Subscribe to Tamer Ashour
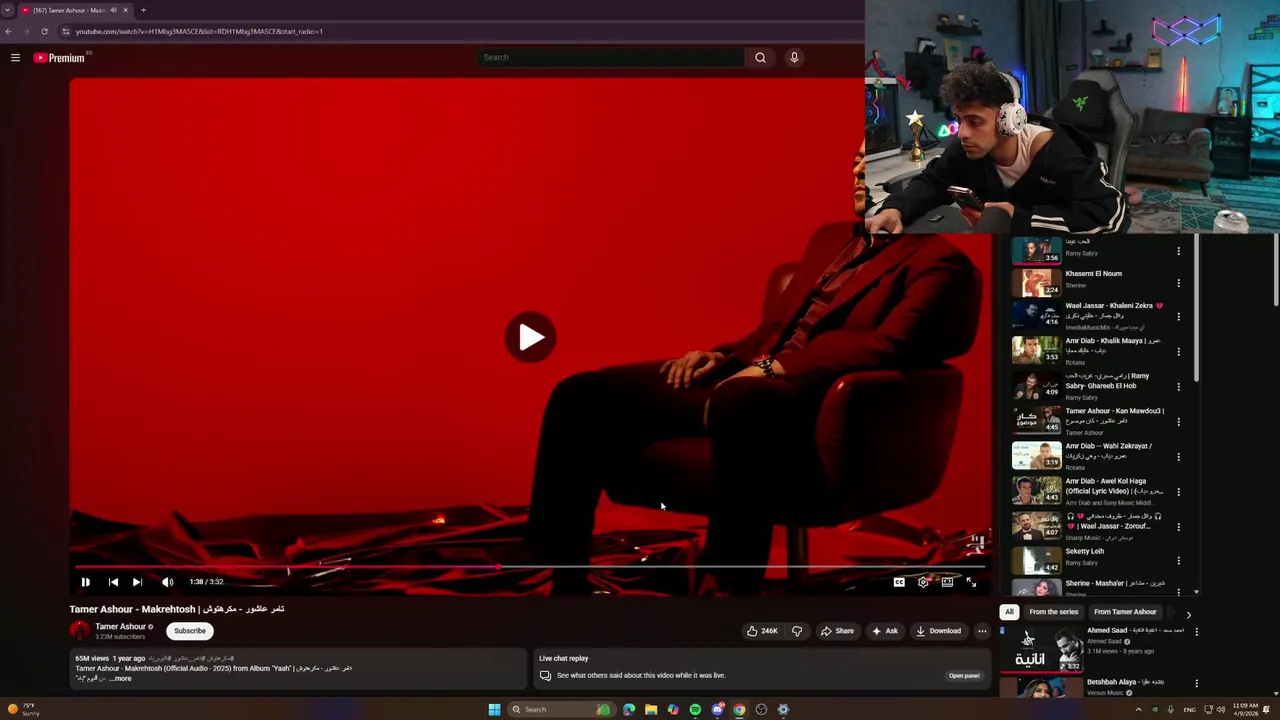The image size is (1280, 720). click(190, 631)
